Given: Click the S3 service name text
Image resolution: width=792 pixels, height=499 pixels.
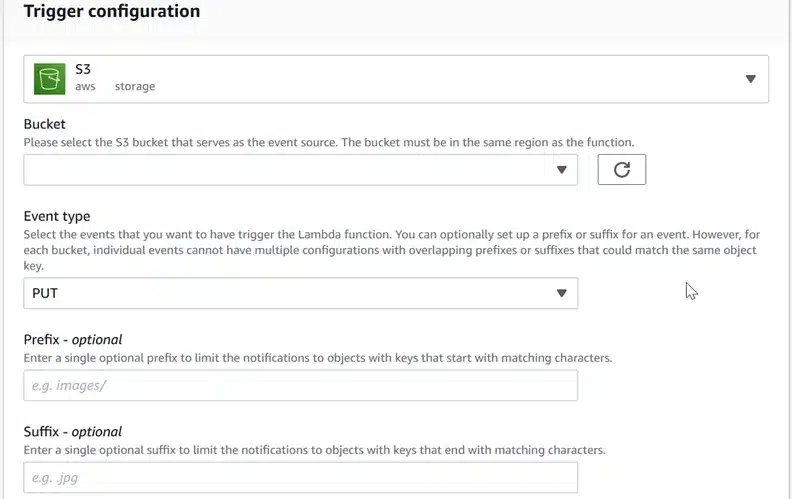Looking at the screenshot, I should coord(83,69).
